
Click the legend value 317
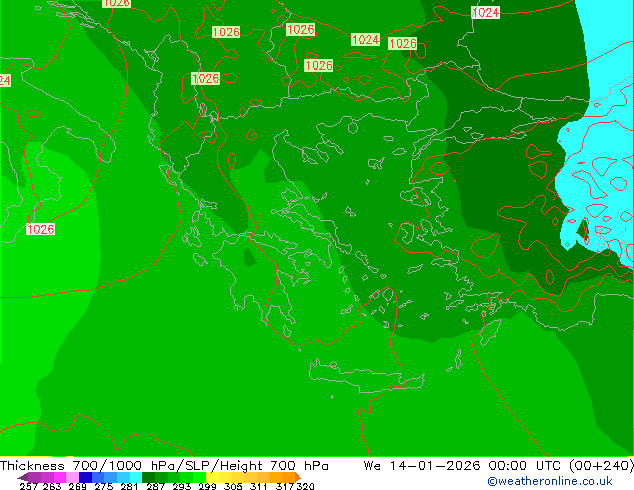(285, 486)
